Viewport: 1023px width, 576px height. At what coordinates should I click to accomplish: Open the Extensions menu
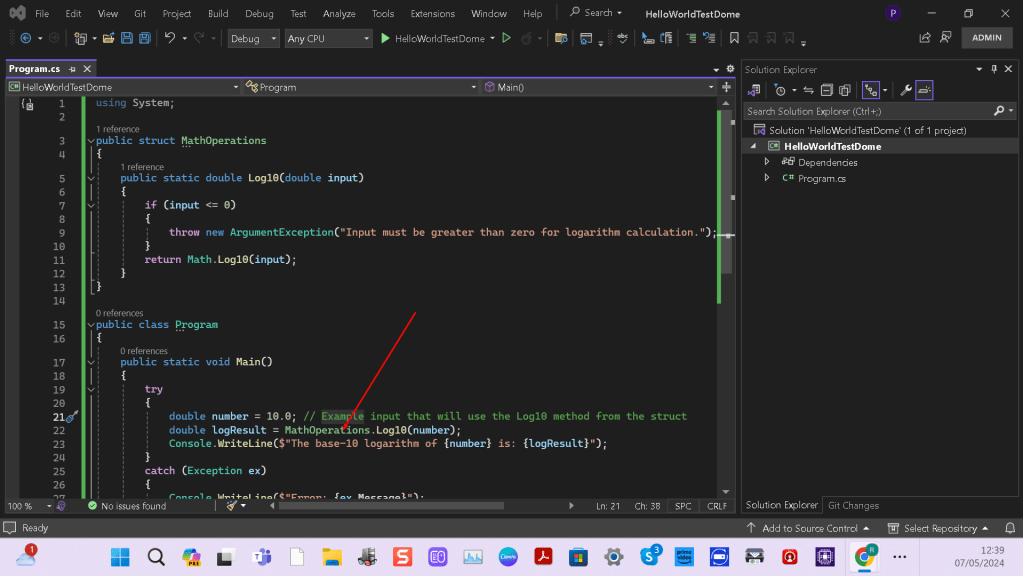pos(433,13)
